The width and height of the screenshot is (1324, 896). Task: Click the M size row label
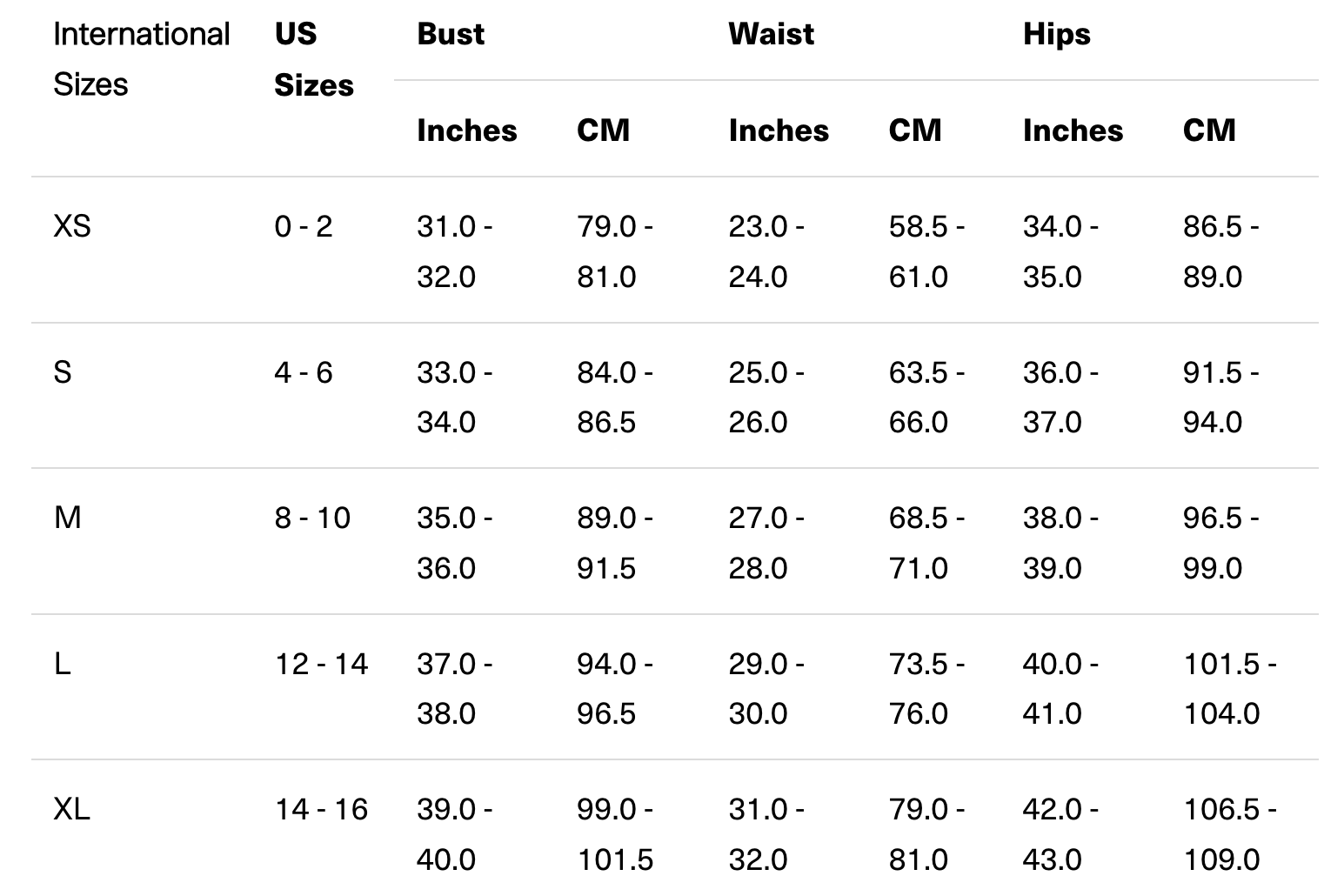click(x=68, y=518)
